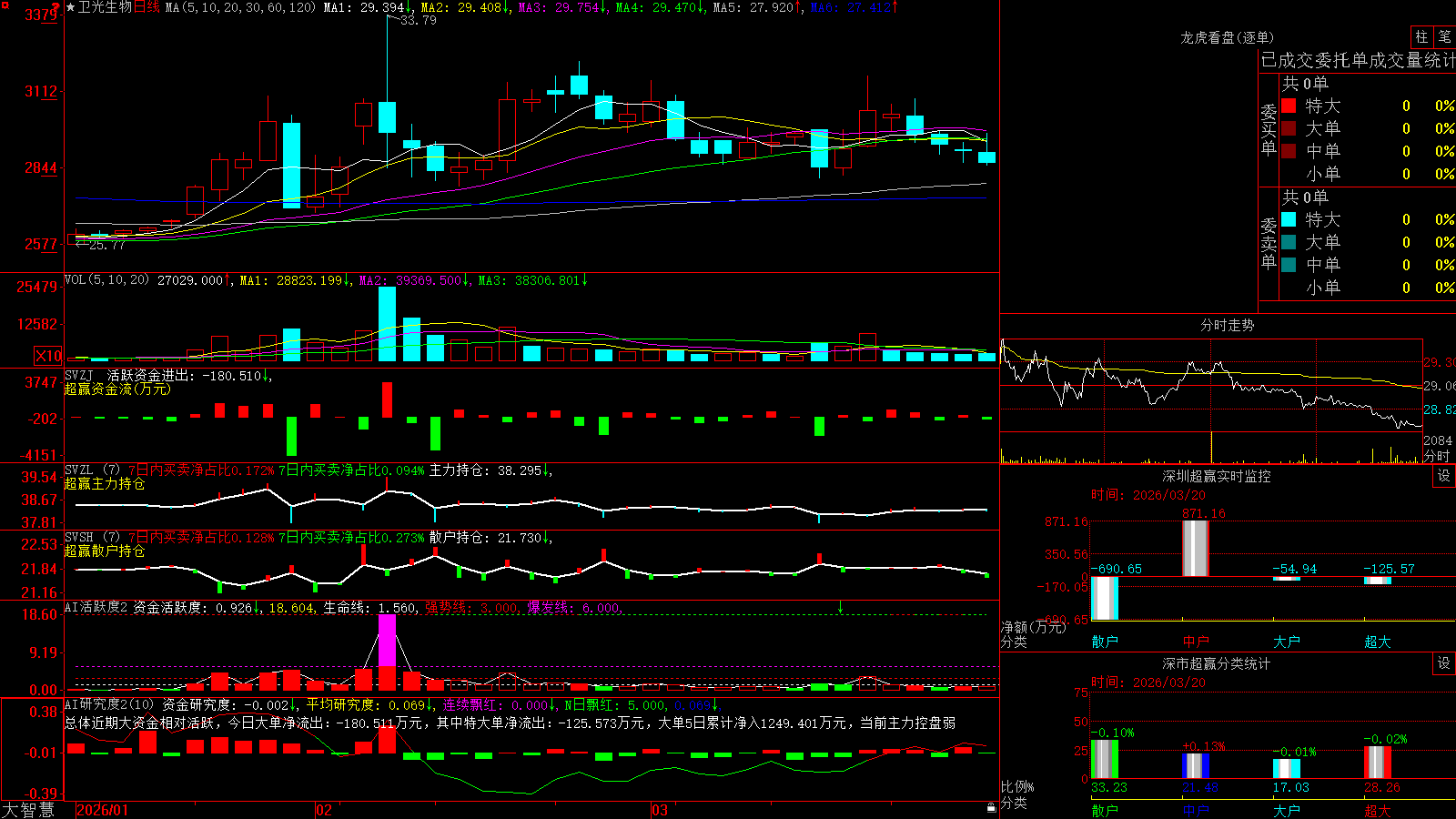The image size is (1456, 819).
Task: Open 设 settings for 深市超赢分类统计
Action: pyautogui.click(x=1444, y=663)
